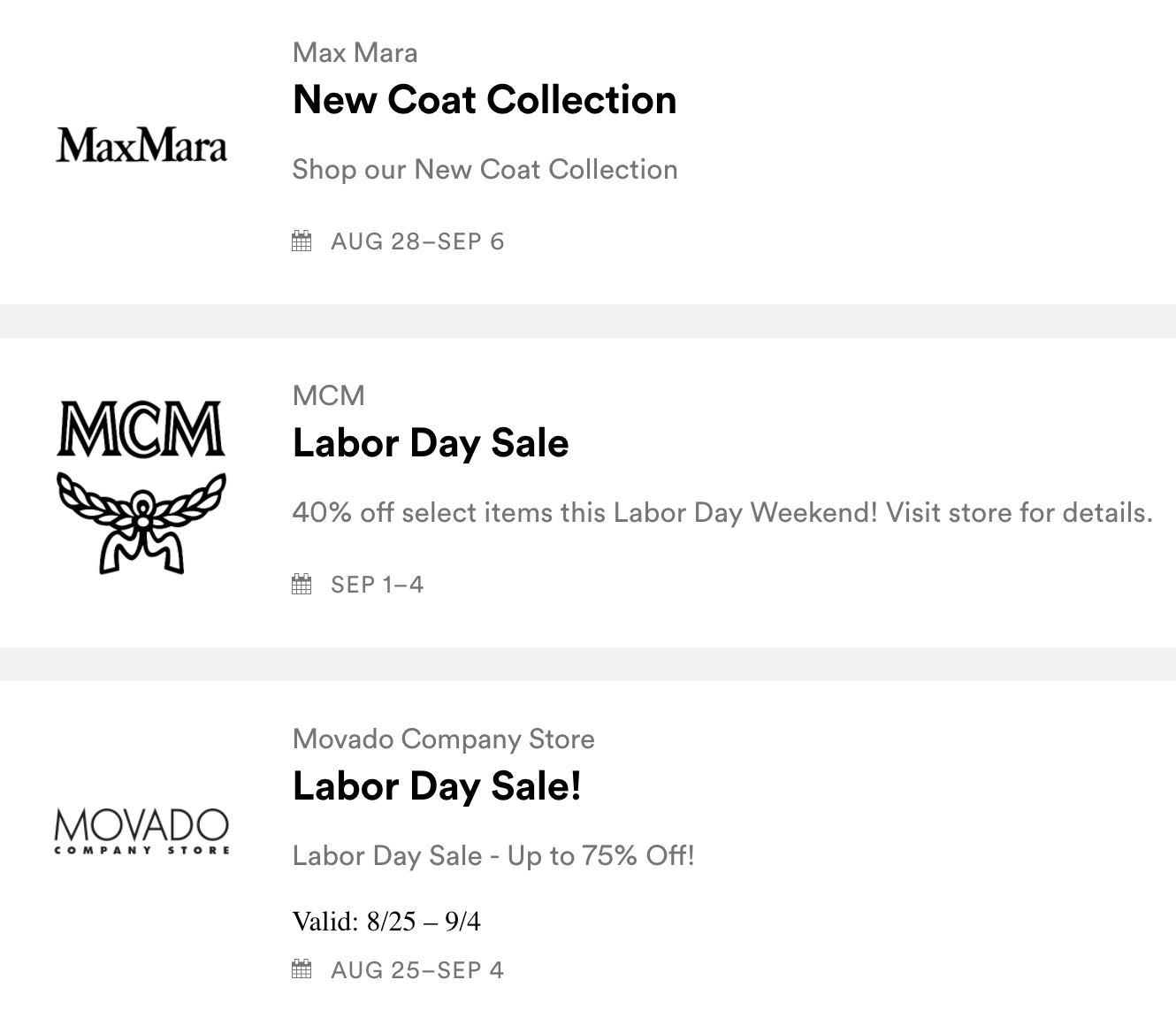The image size is (1176, 1026).
Task: Click the MCM wordmark lettering in the logo
Action: coord(141,429)
